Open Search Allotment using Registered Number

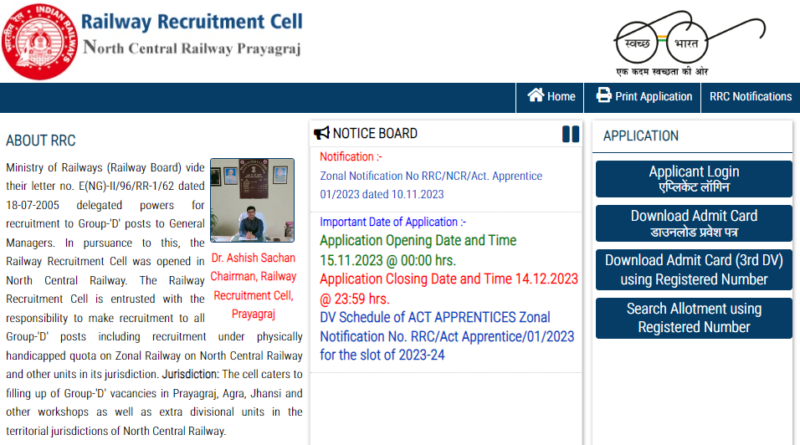point(694,318)
